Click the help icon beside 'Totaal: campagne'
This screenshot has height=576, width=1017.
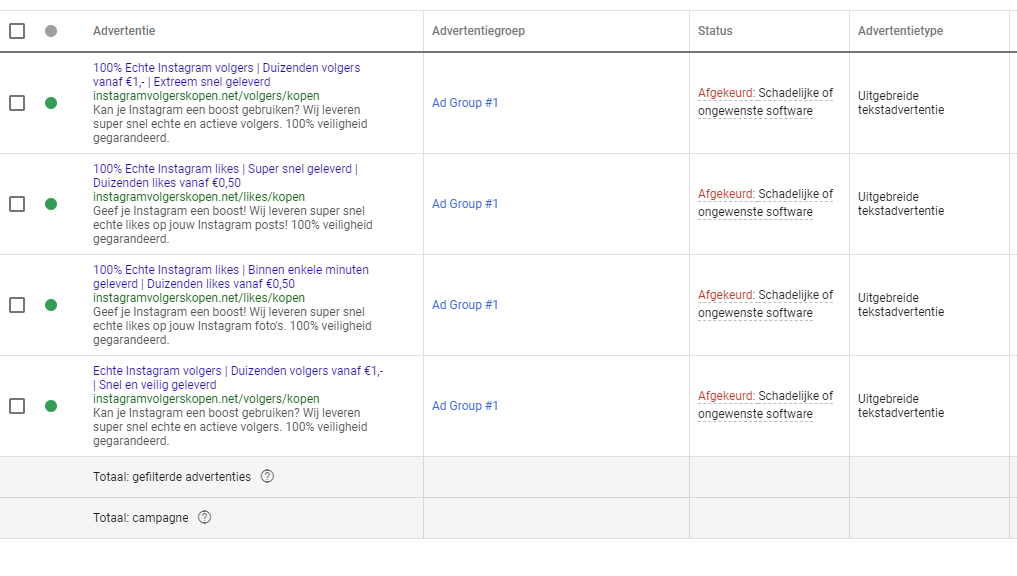(x=204, y=517)
